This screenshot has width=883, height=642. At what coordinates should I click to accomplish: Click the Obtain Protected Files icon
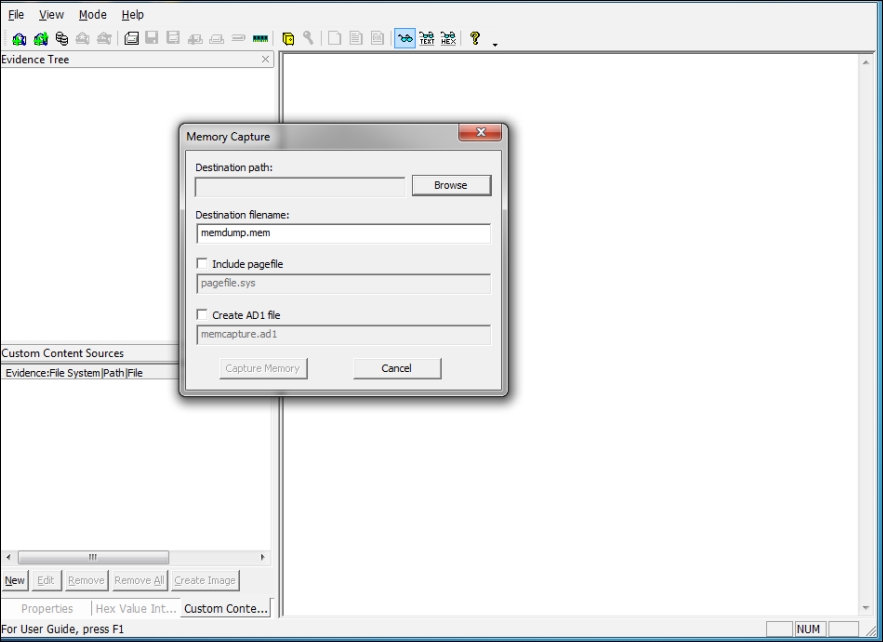tap(288, 38)
